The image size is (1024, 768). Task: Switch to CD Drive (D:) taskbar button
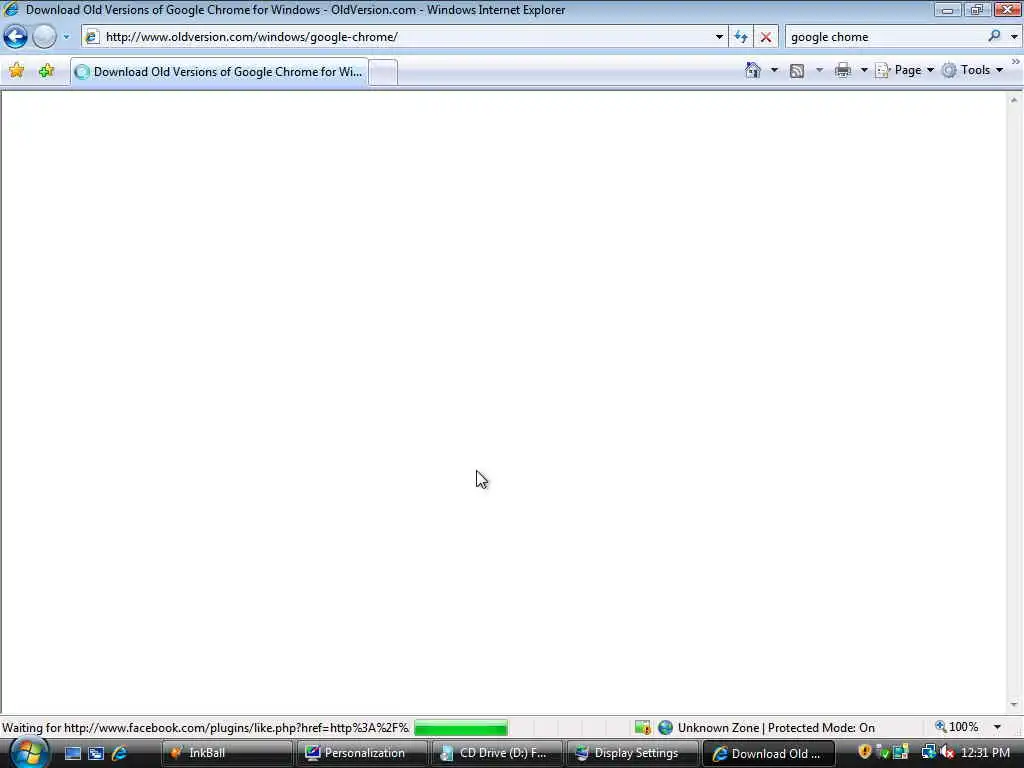pos(496,753)
